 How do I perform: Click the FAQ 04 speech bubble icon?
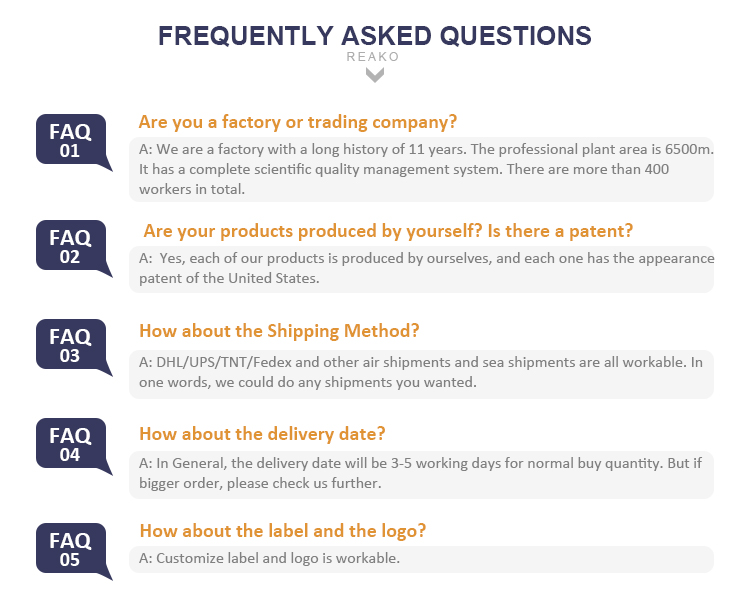[x=74, y=446]
